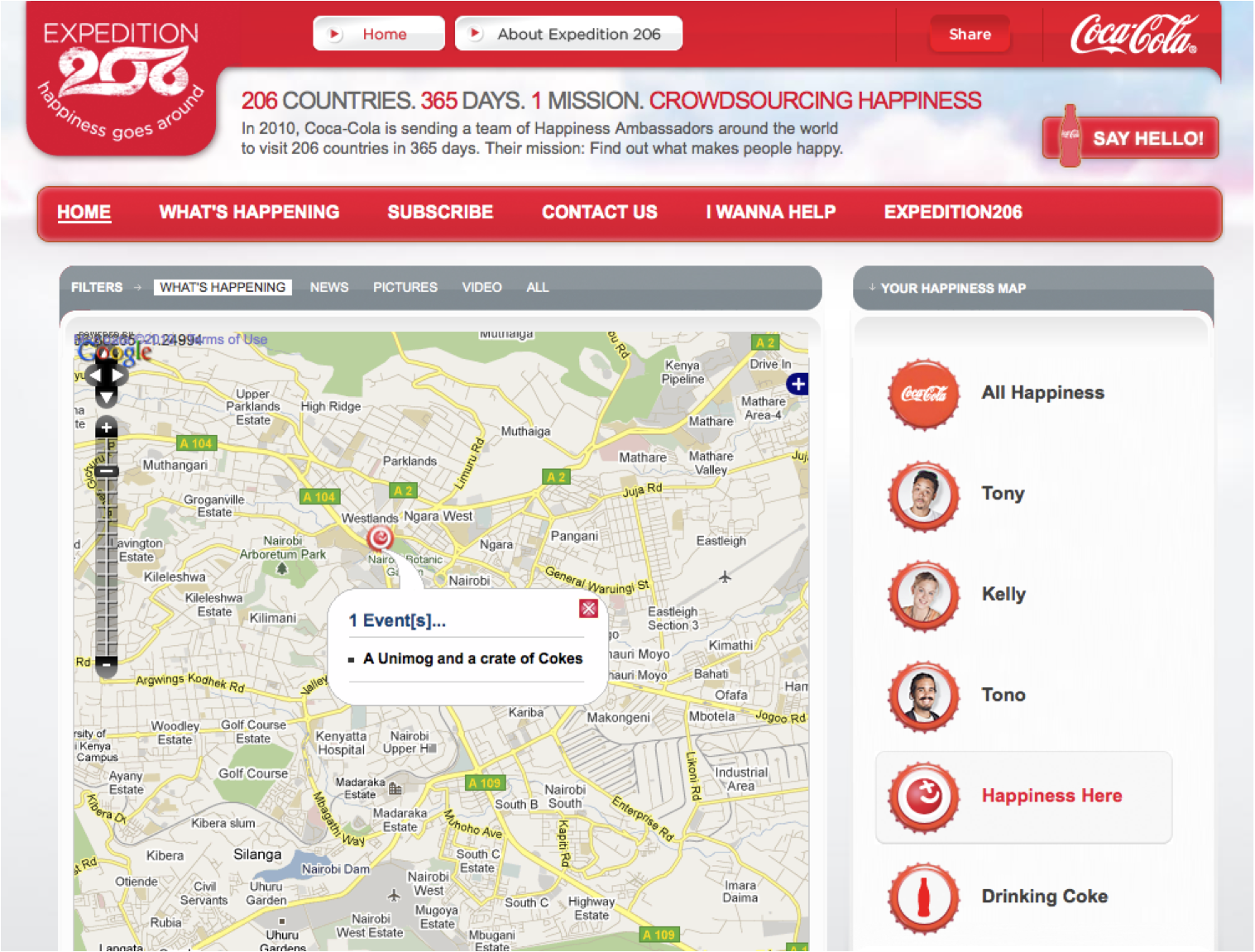The height and width of the screenshot is (952, 1255).
Task: Toggle Tono's happiness map filter
Action: pyautogui.click(x=1003, y=695)
